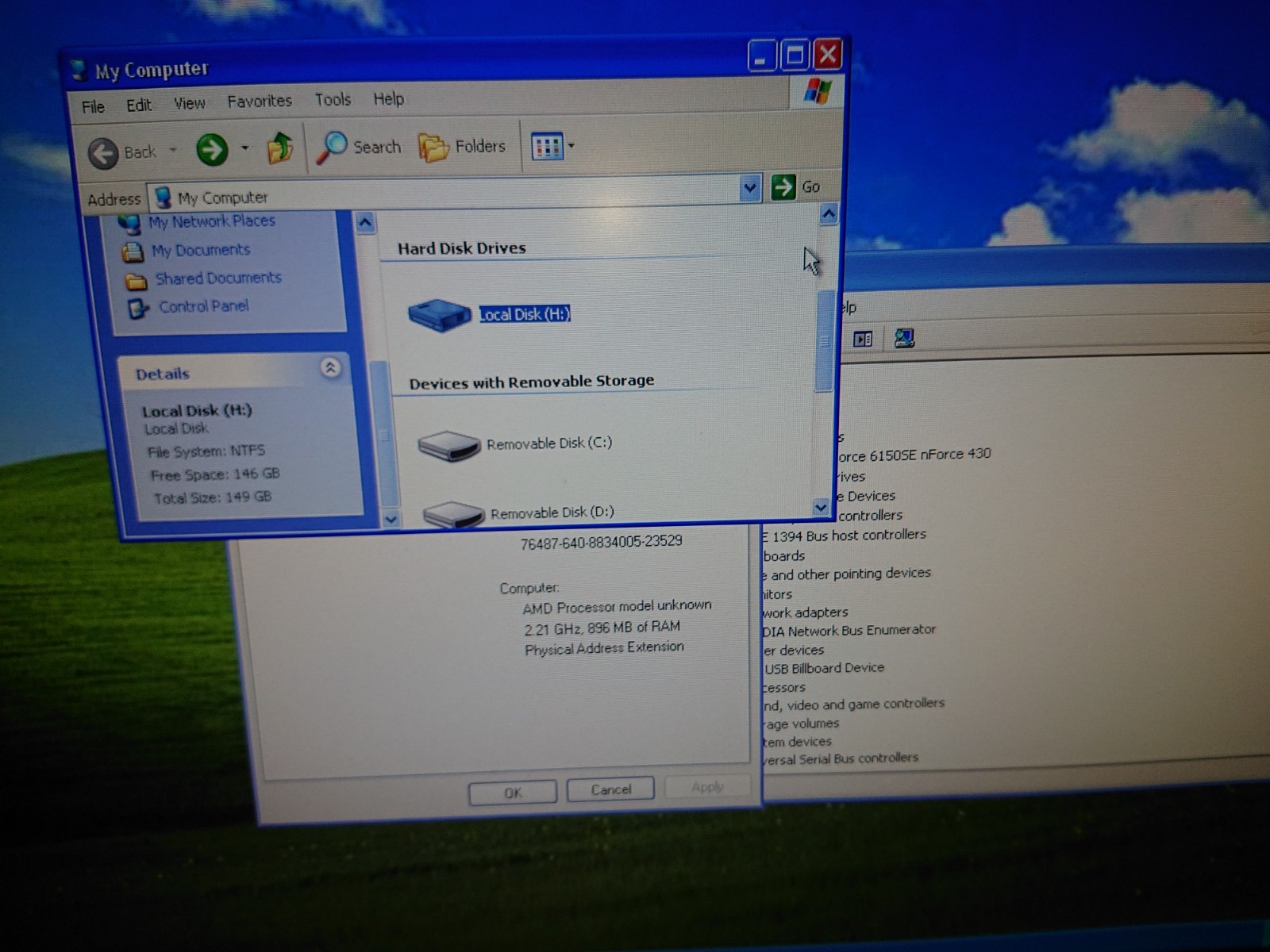This screenshot has height=952, width=1270.
Task: Click the Views icon button
Action: pos(548,146)
